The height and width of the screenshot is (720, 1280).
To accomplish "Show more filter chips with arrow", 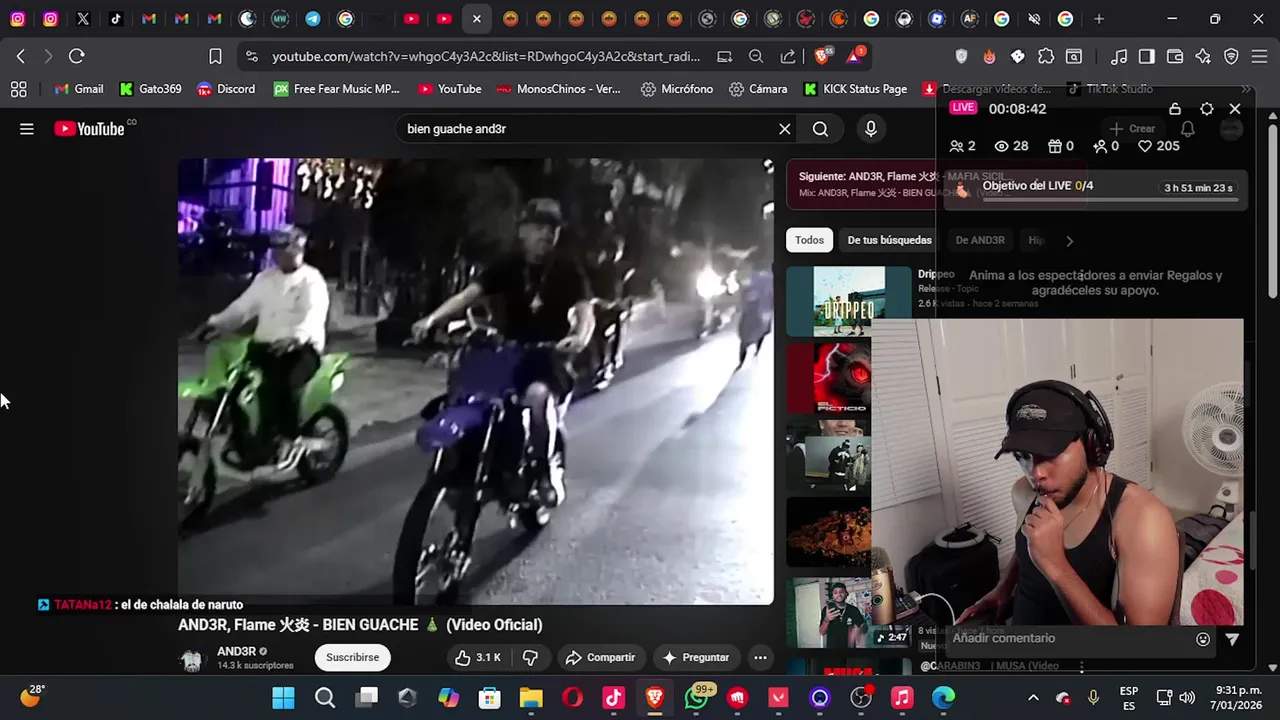I will tap(1069, 240).
